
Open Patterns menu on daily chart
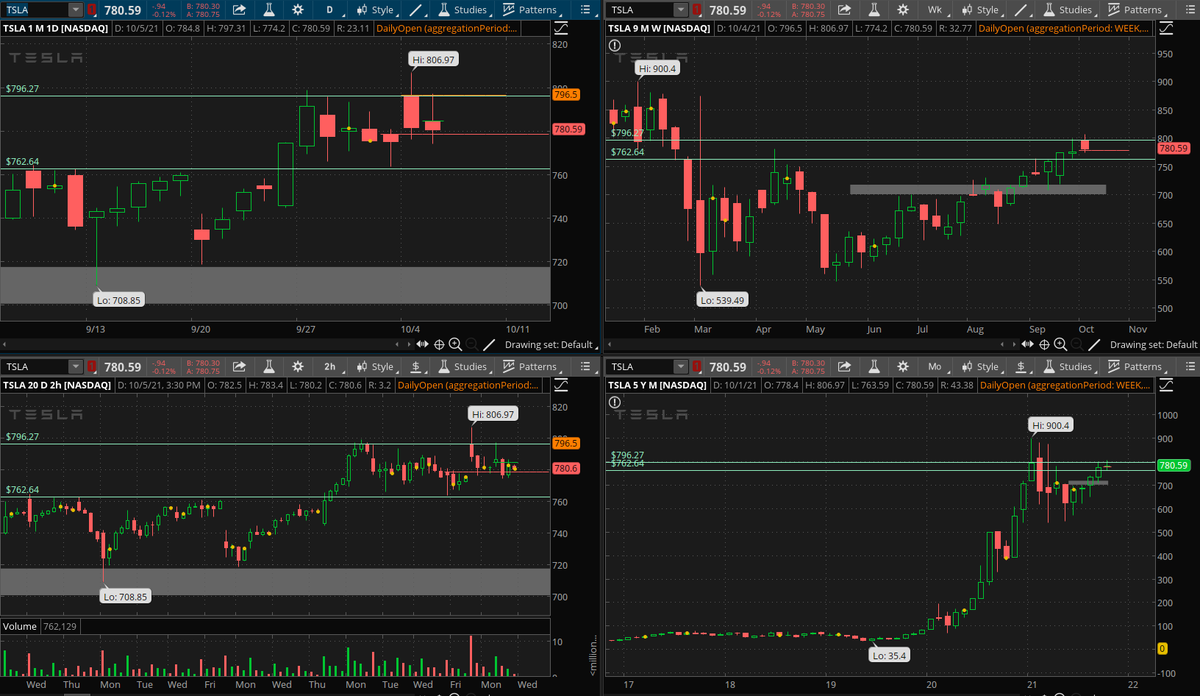pyautogui.click(x=530, y=9)
